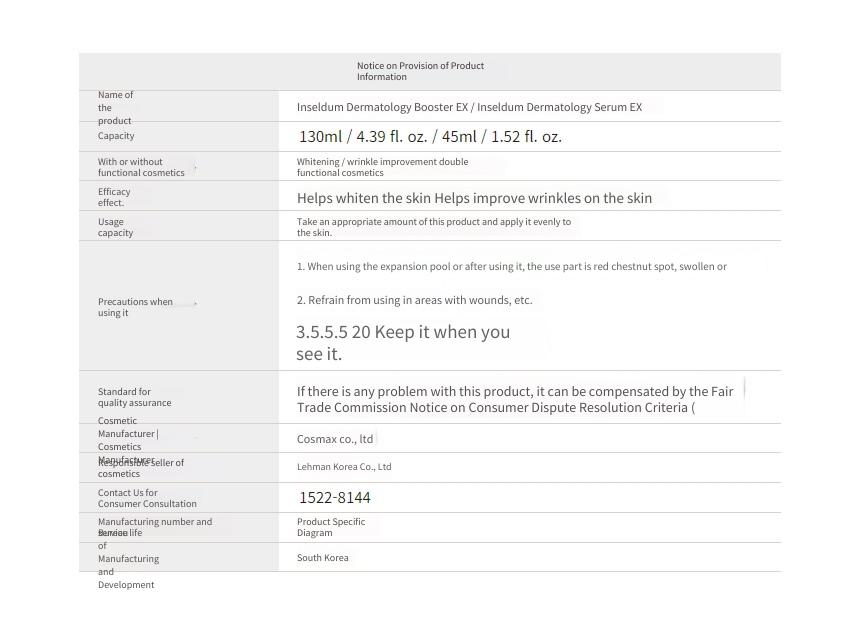Select 'Manufacturing number and service life' label
The image size is (860, 626).
pyautogui.click(x=155, y=527)
